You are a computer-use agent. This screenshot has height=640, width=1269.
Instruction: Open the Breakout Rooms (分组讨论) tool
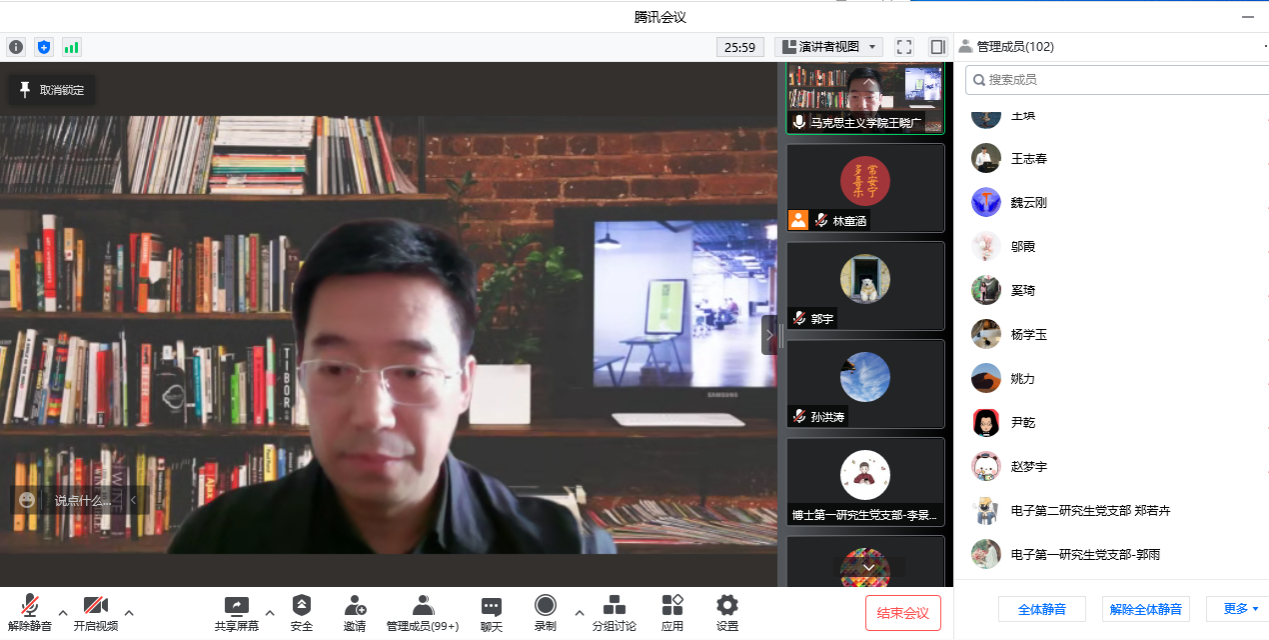point(614,612)
